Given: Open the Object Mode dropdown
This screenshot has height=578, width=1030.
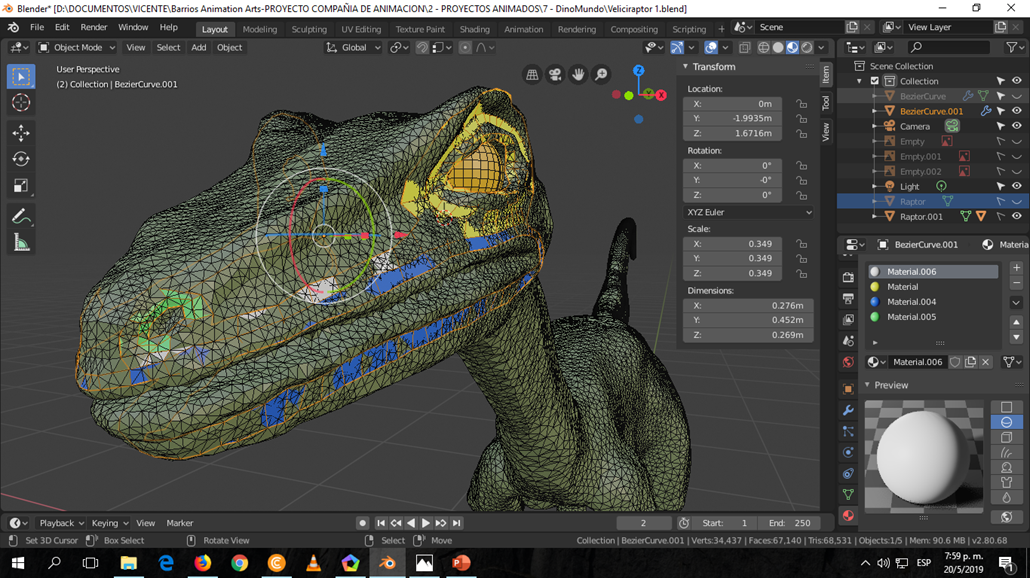Looking at the screenshot, I should coord(77,47).
